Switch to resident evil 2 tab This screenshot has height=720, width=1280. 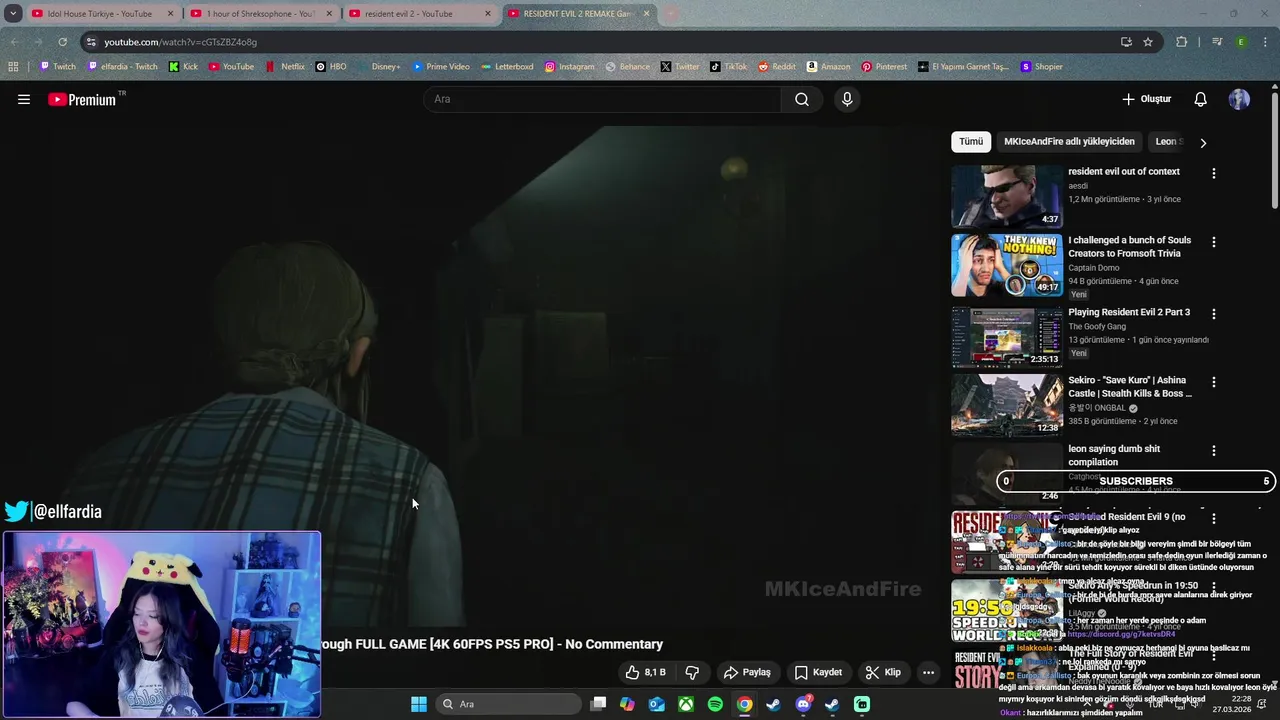coord(418,14)
